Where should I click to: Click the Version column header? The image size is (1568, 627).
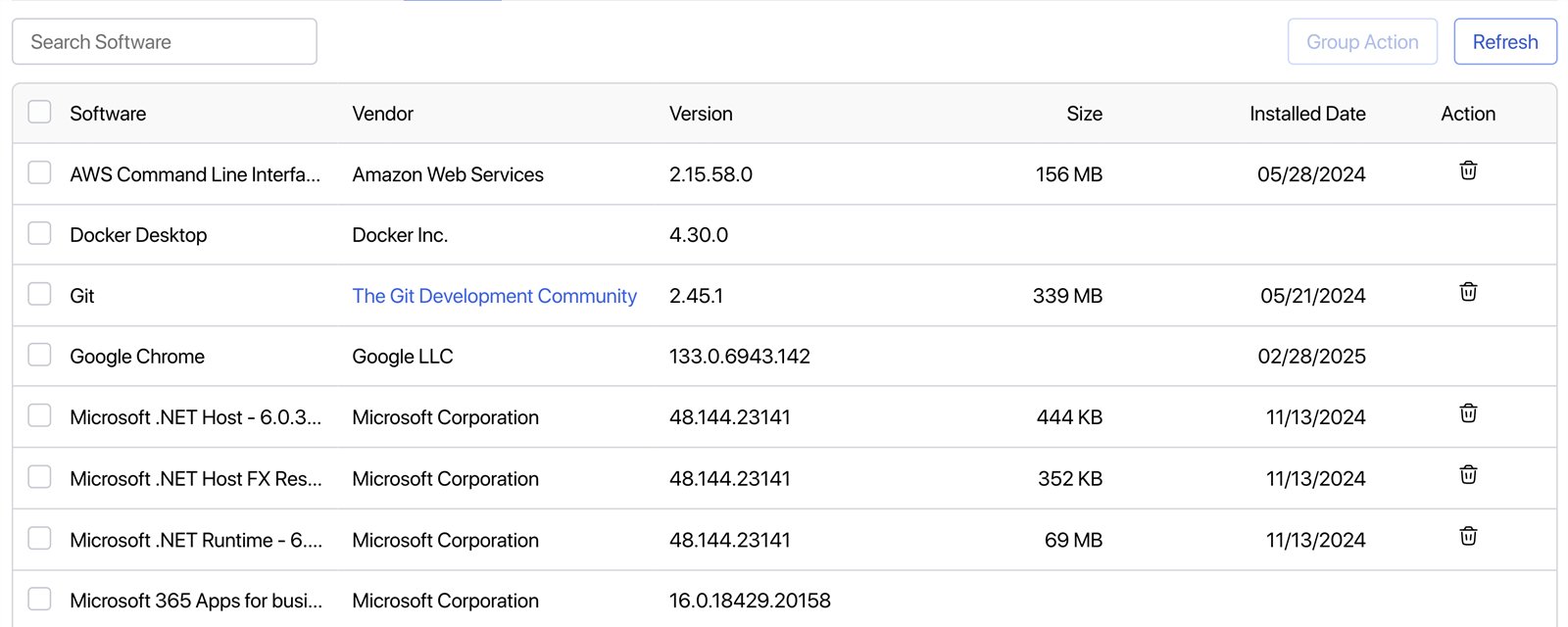click(x=701, y=114)
